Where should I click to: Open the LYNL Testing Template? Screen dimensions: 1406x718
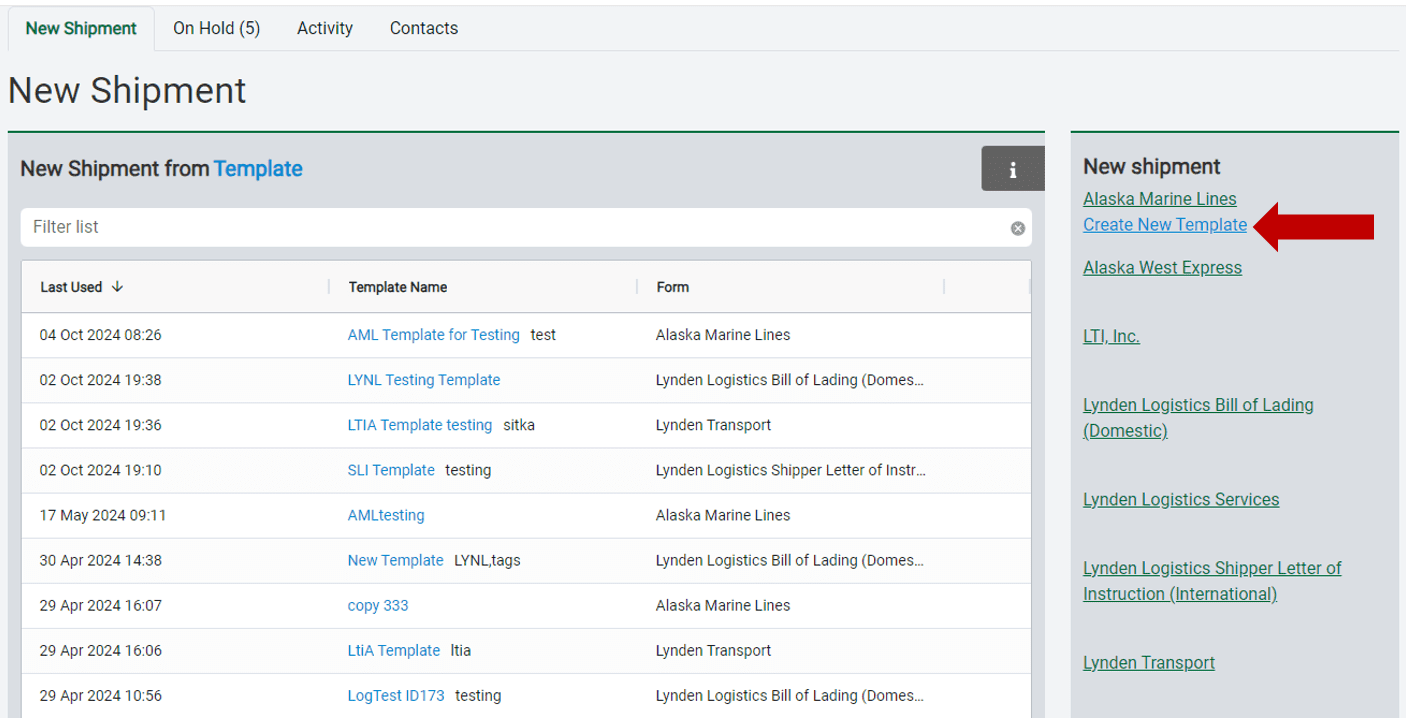[423, 380]
